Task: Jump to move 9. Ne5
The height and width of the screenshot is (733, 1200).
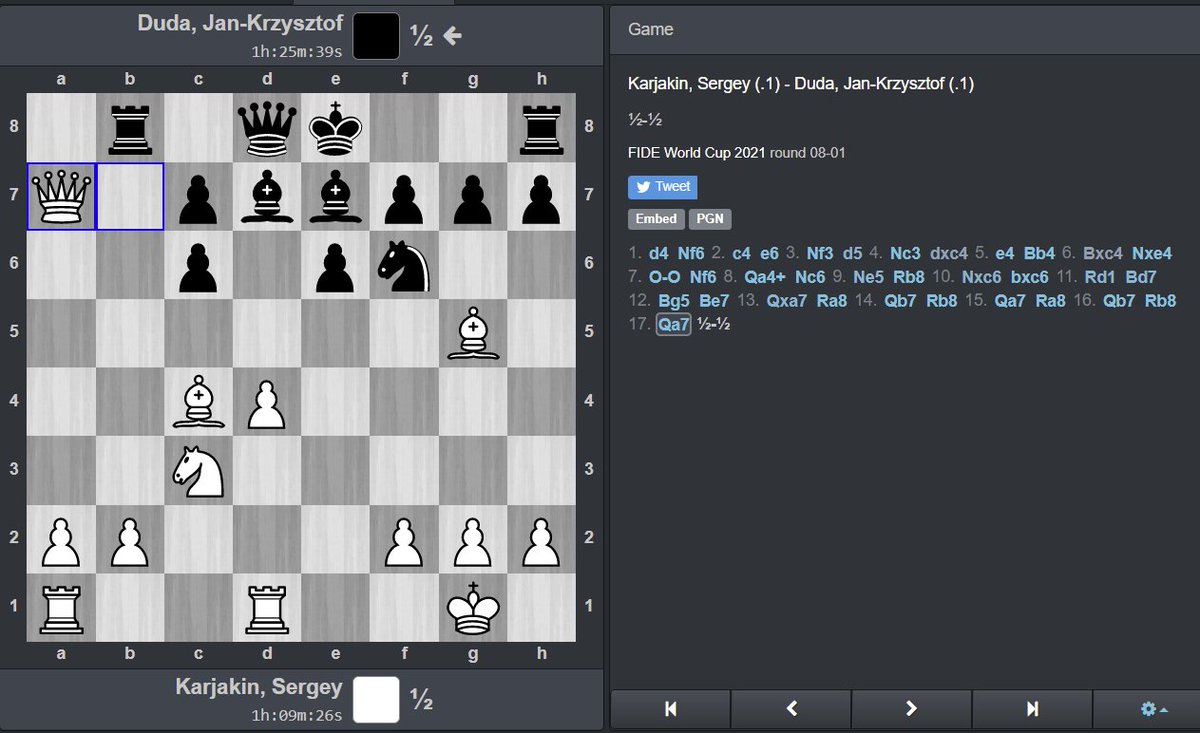Action: point(868,277)
